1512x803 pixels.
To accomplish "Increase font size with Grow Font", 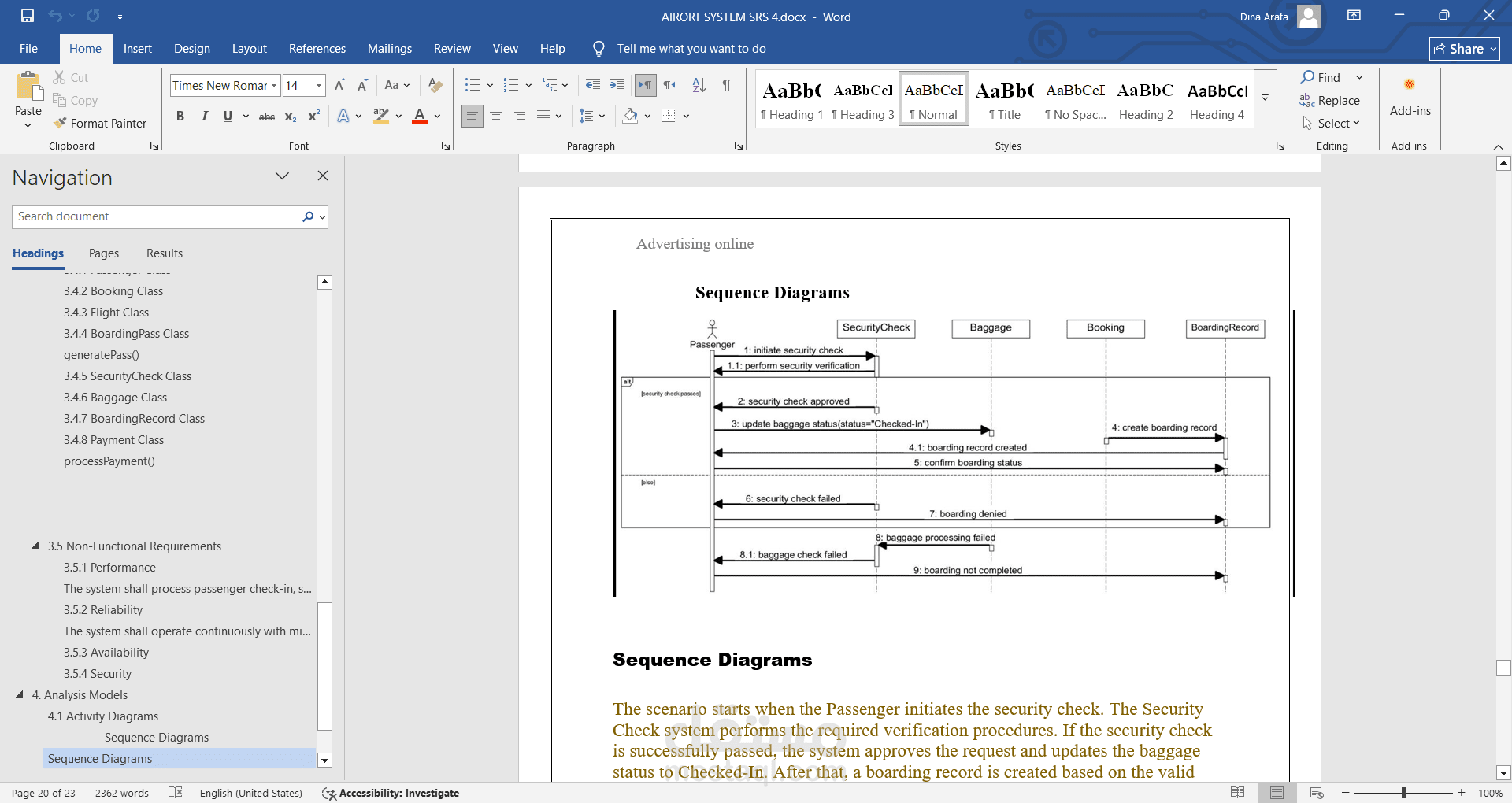I will click(x=339, y=85).
